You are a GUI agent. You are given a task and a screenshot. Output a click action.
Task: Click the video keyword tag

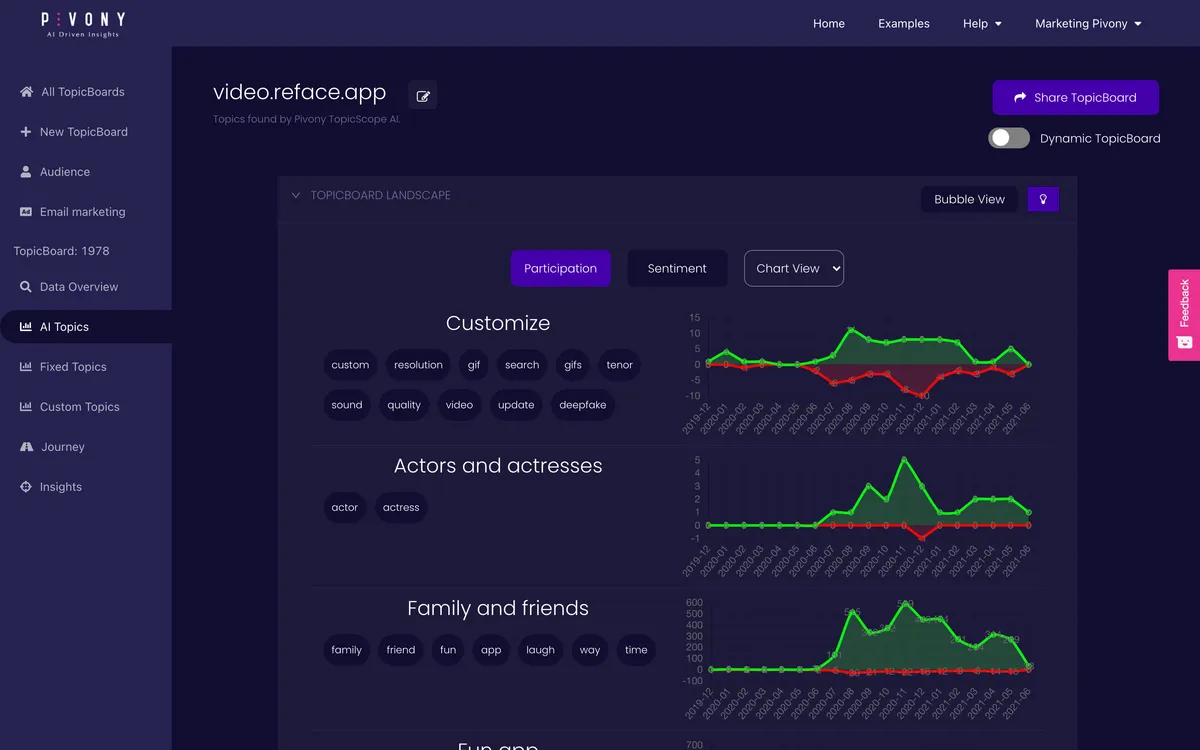coord(459,405)
